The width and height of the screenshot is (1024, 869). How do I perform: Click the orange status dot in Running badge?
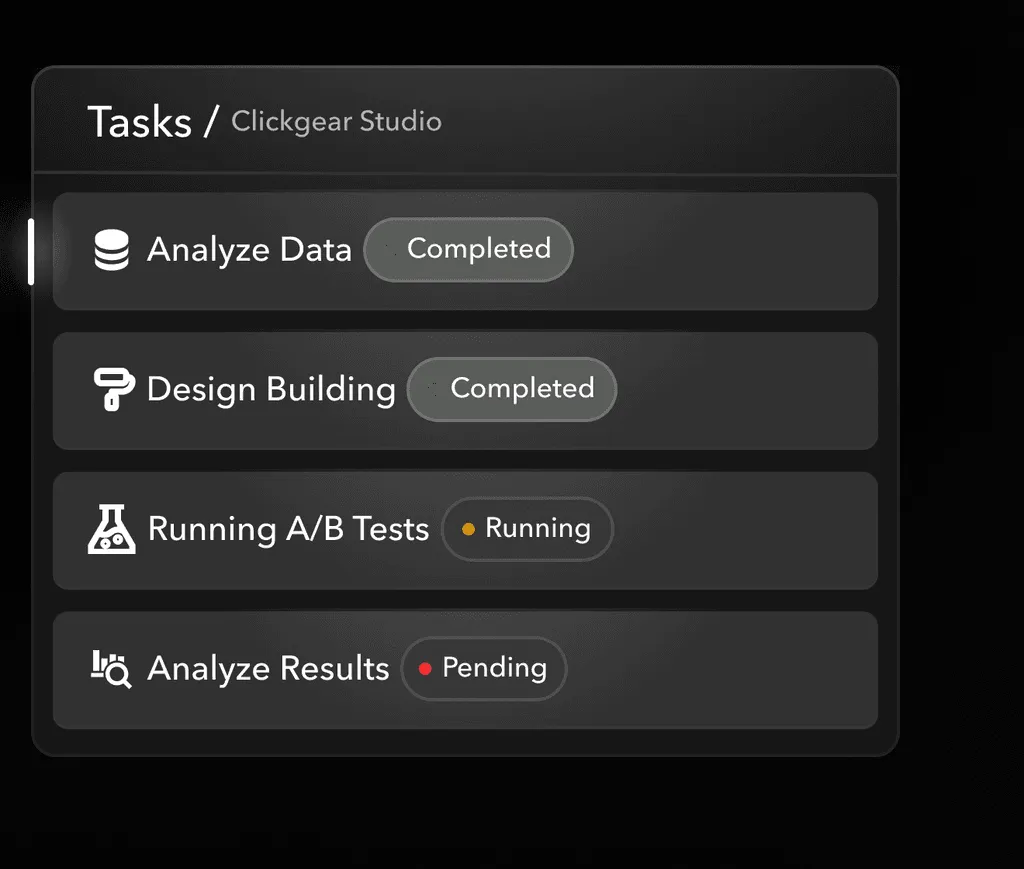tap(468, 529)
